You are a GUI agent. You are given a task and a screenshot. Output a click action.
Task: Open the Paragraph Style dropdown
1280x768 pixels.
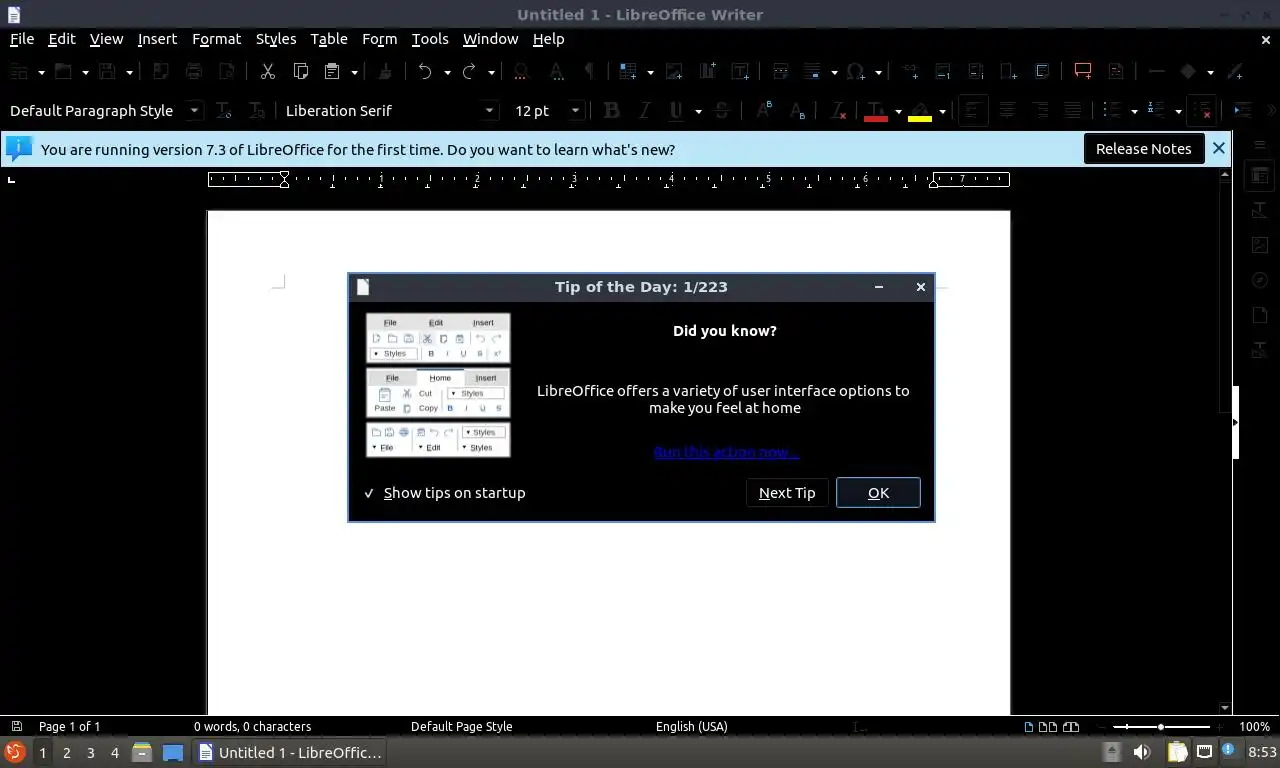point(195,111)
